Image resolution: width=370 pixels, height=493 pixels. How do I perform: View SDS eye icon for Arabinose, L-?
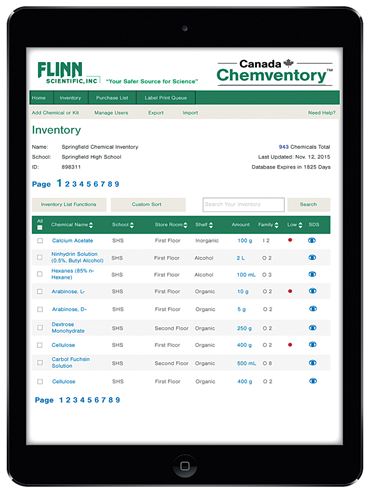[x=312, y=291]
